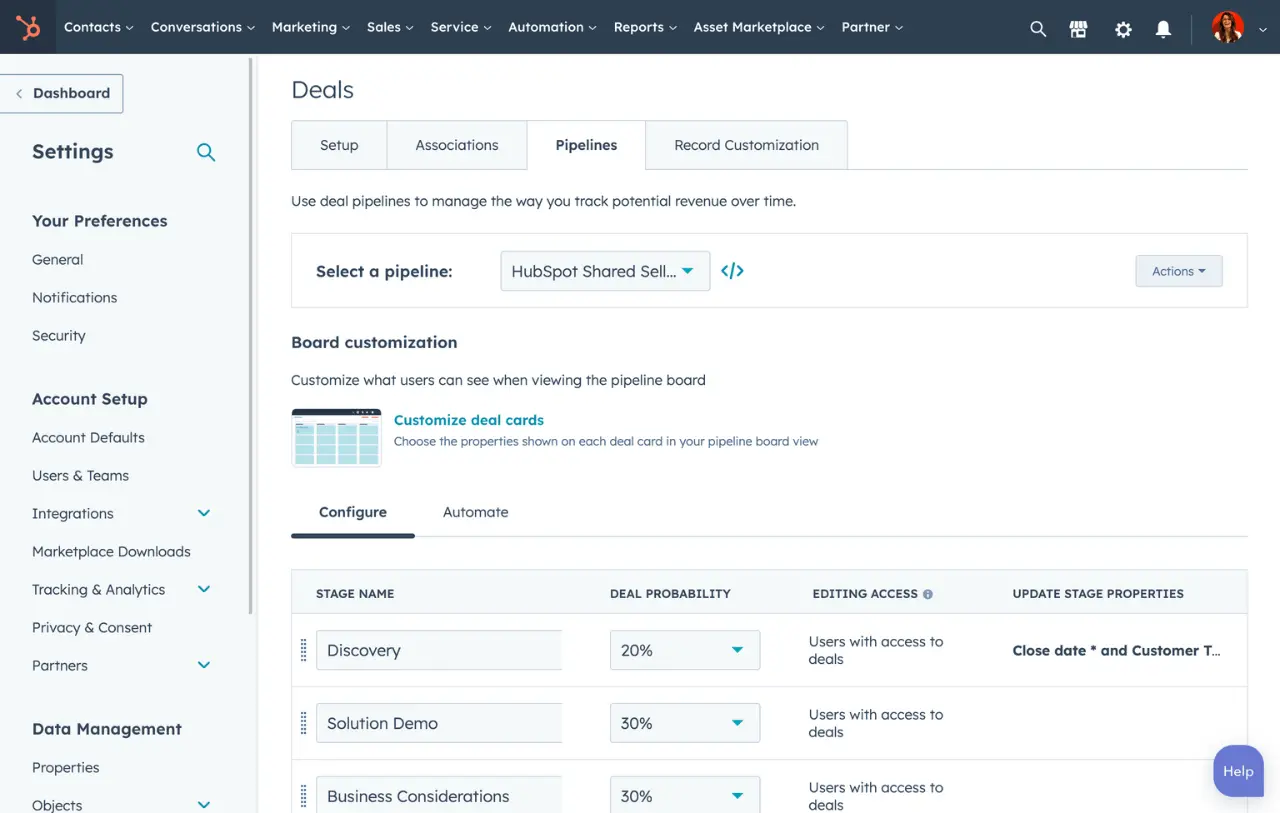Viewport: 1280px width, 813px height.
Task: Open the Asset Marketplace store icon
Action: click(1078, 29)
